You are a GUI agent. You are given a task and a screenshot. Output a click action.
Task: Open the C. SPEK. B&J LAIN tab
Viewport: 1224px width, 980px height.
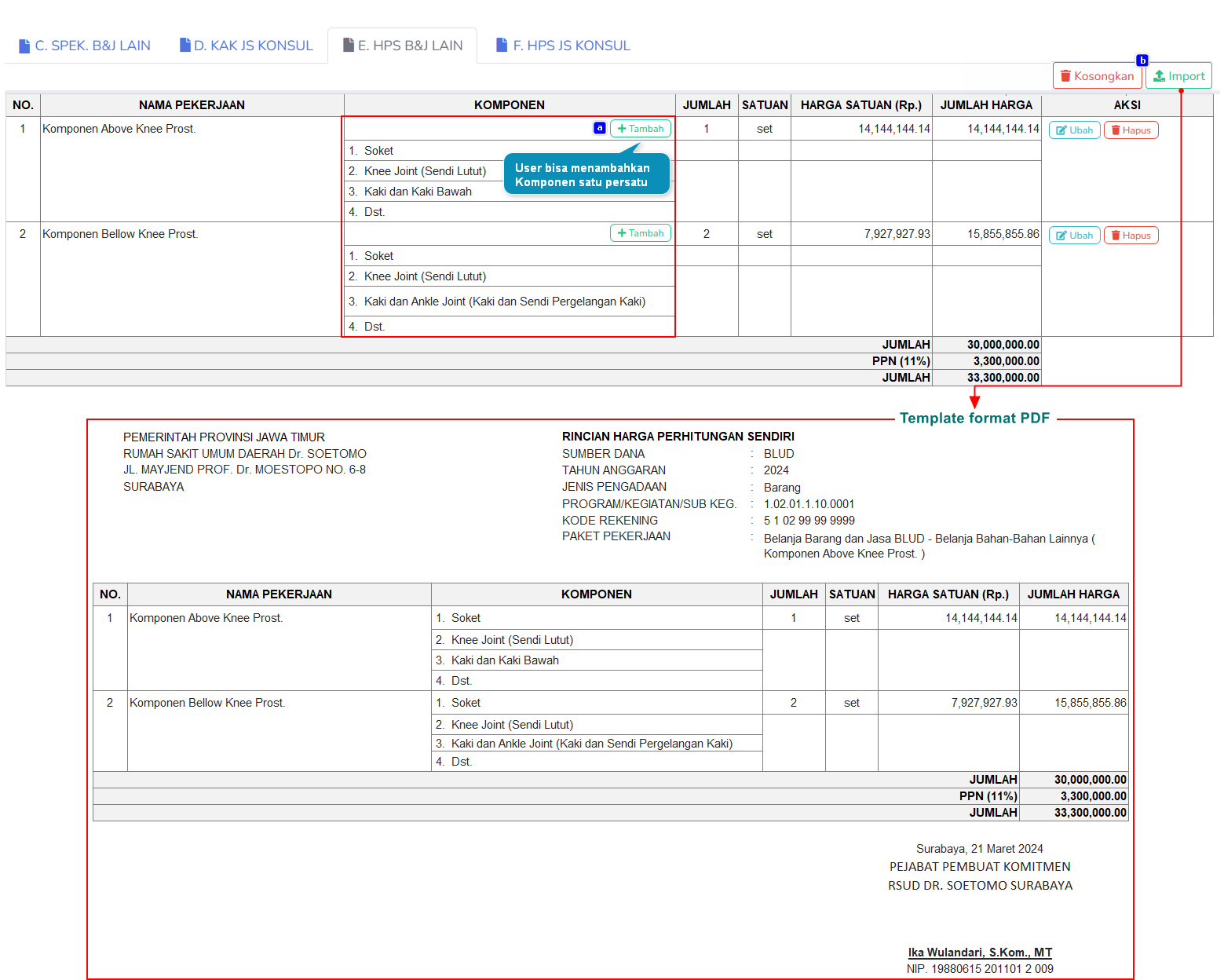(85, 46)
